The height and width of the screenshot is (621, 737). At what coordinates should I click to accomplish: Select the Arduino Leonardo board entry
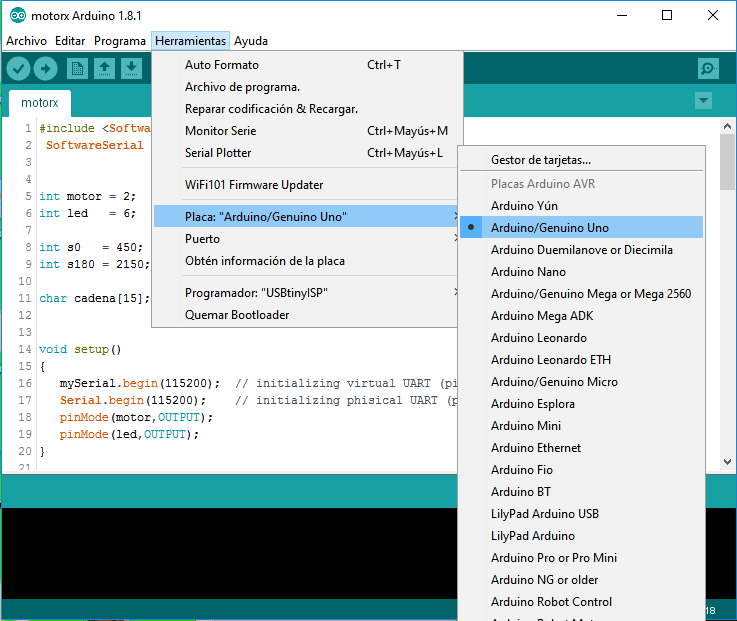pos(581,338)
